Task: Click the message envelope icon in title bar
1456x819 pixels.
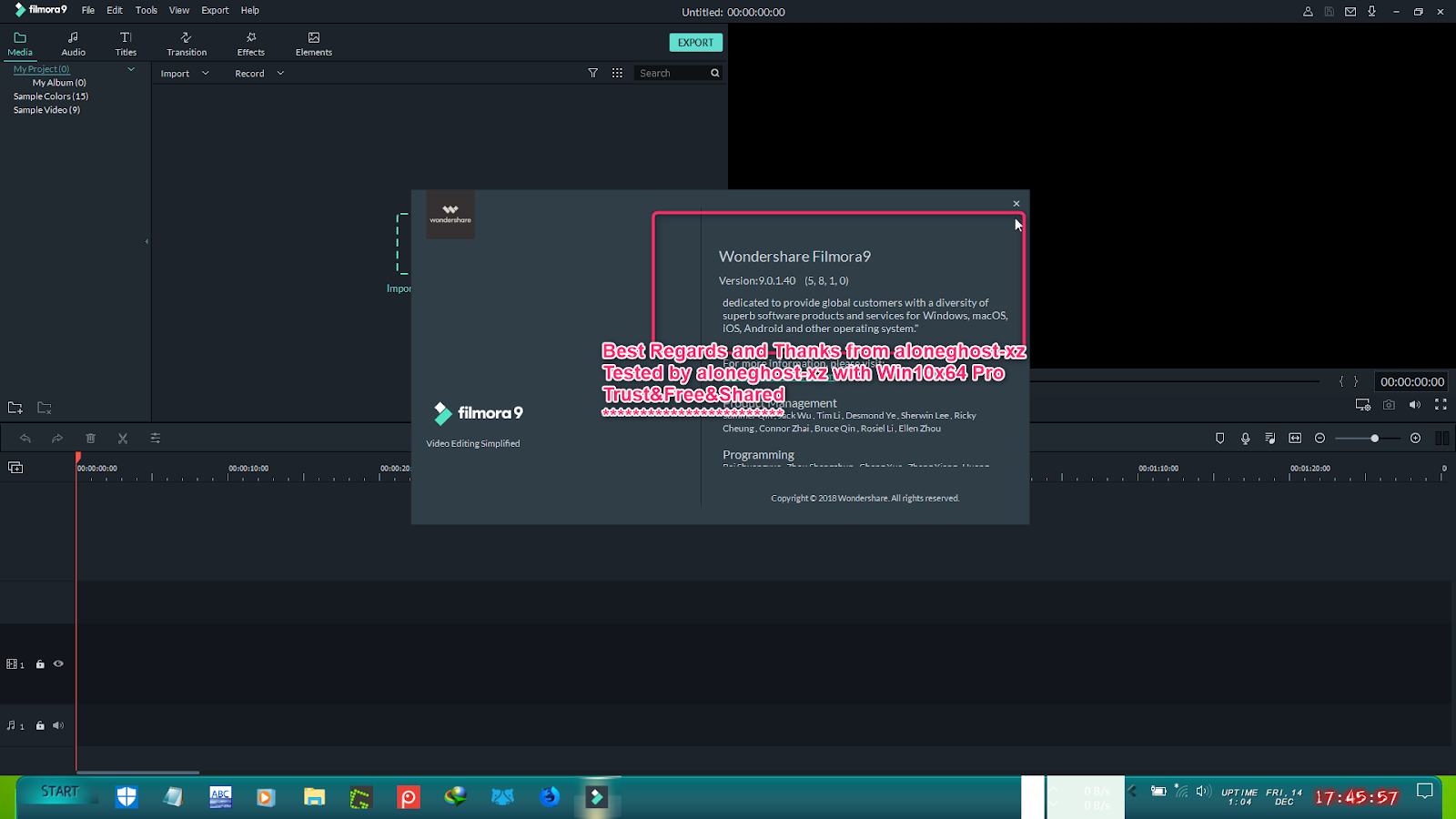Action: coord(1350,12)
